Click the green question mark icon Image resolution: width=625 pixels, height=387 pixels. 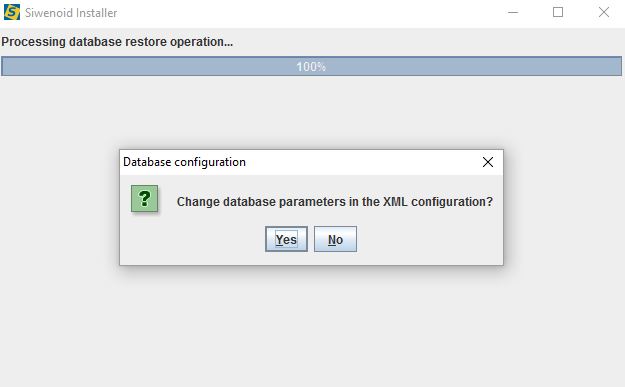coord(144,198)
